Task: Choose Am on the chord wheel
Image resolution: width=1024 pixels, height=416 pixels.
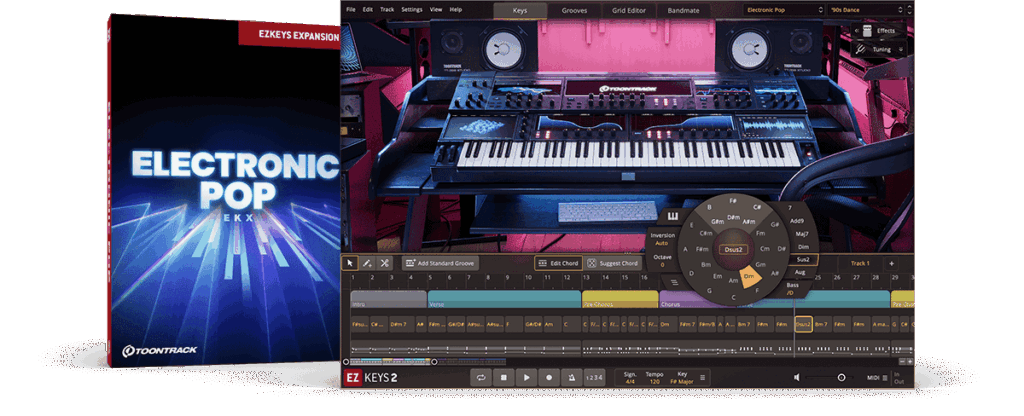Action: click(733, 280)
